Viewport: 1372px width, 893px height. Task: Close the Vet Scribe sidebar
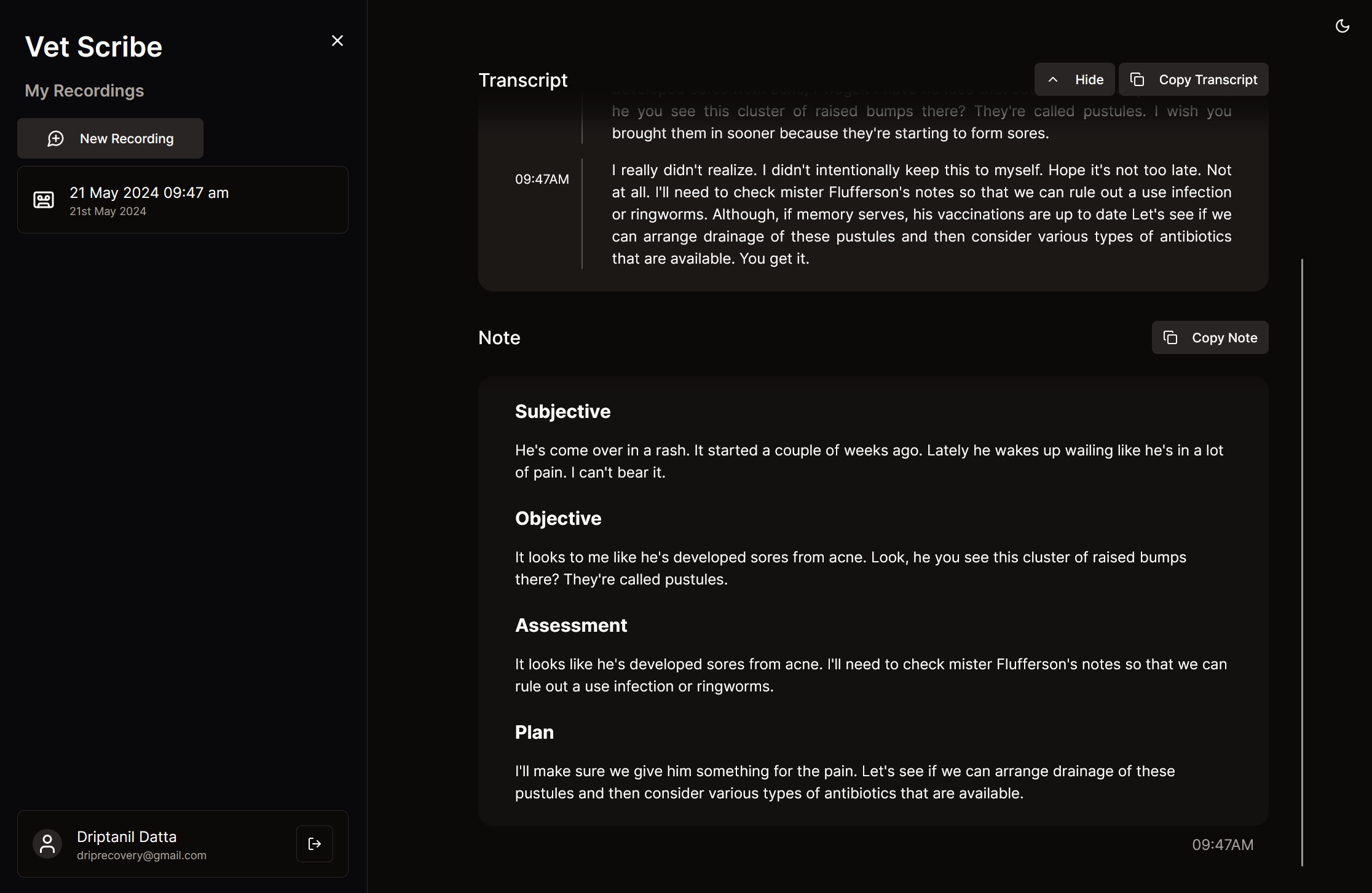coord(337,41)
